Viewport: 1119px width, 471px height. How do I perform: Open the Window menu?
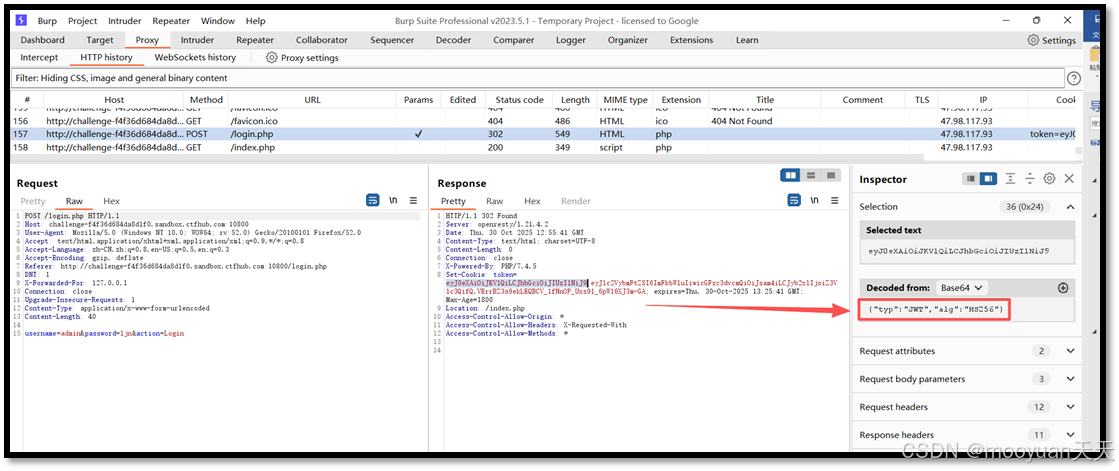pyautogui.click(x=218, y=21)
